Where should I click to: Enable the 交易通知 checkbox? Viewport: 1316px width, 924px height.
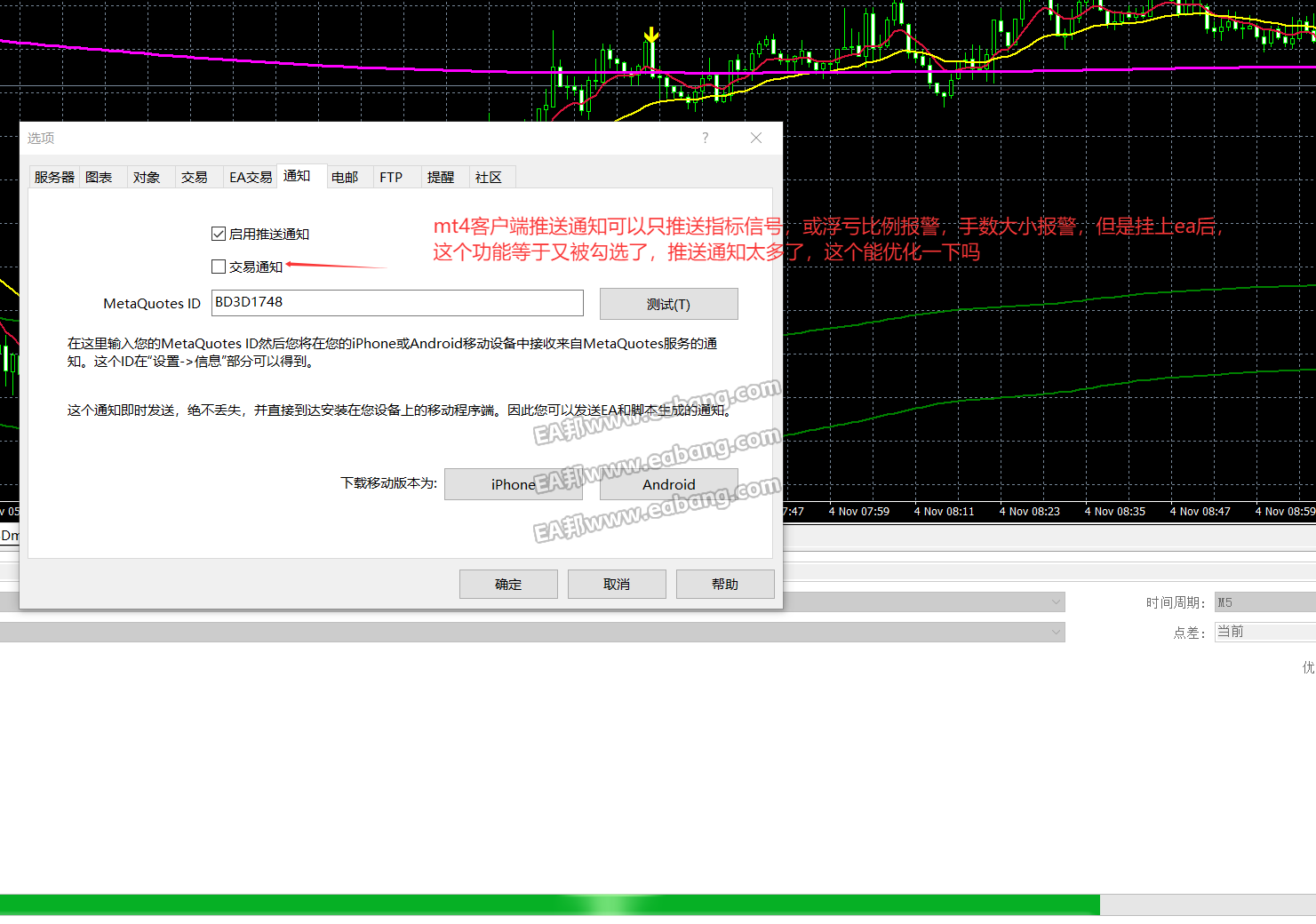[219, 266]
